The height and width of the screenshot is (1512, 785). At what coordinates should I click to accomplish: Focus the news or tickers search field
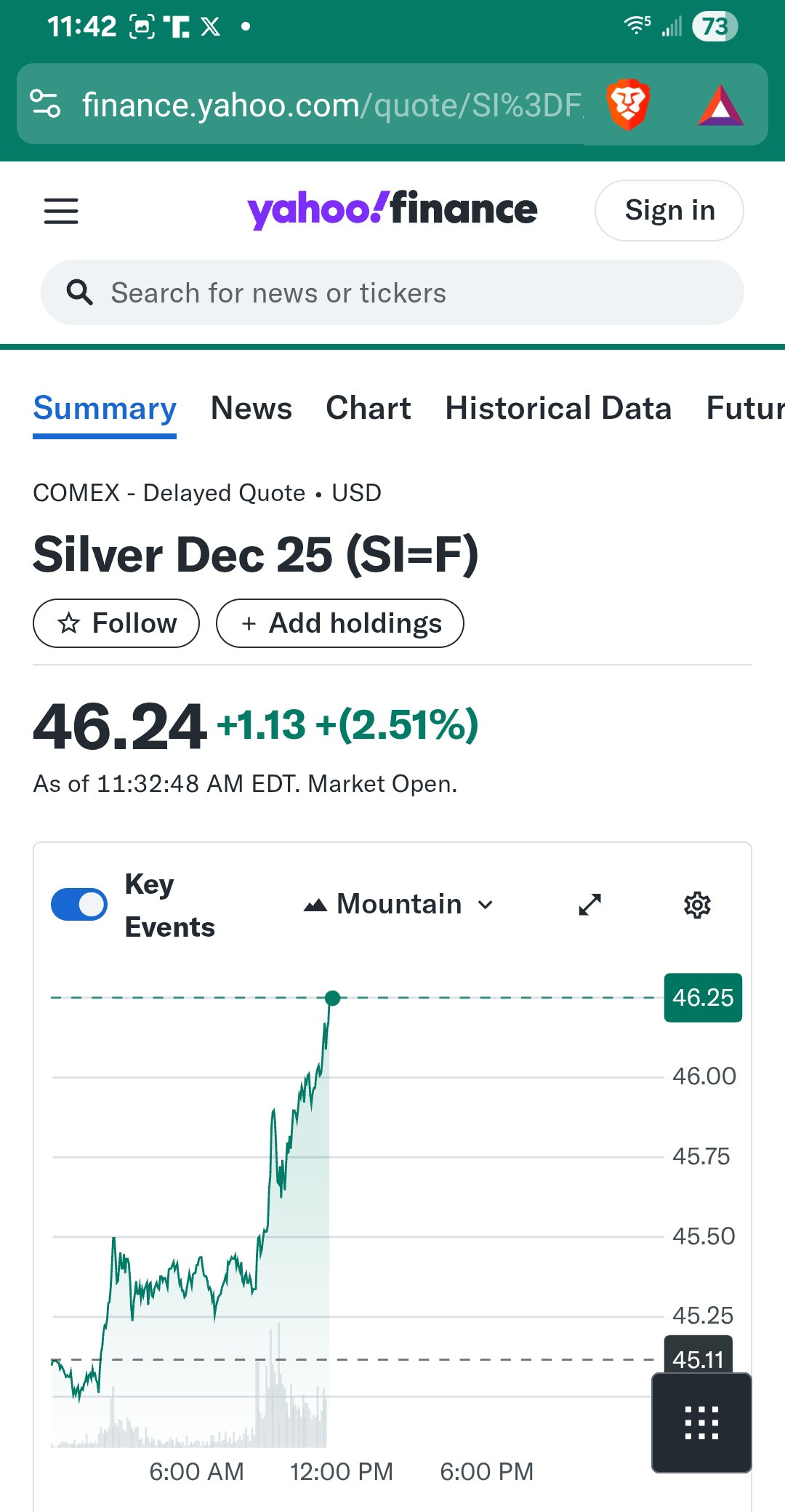pyautogui.click(x=407, y=292)
